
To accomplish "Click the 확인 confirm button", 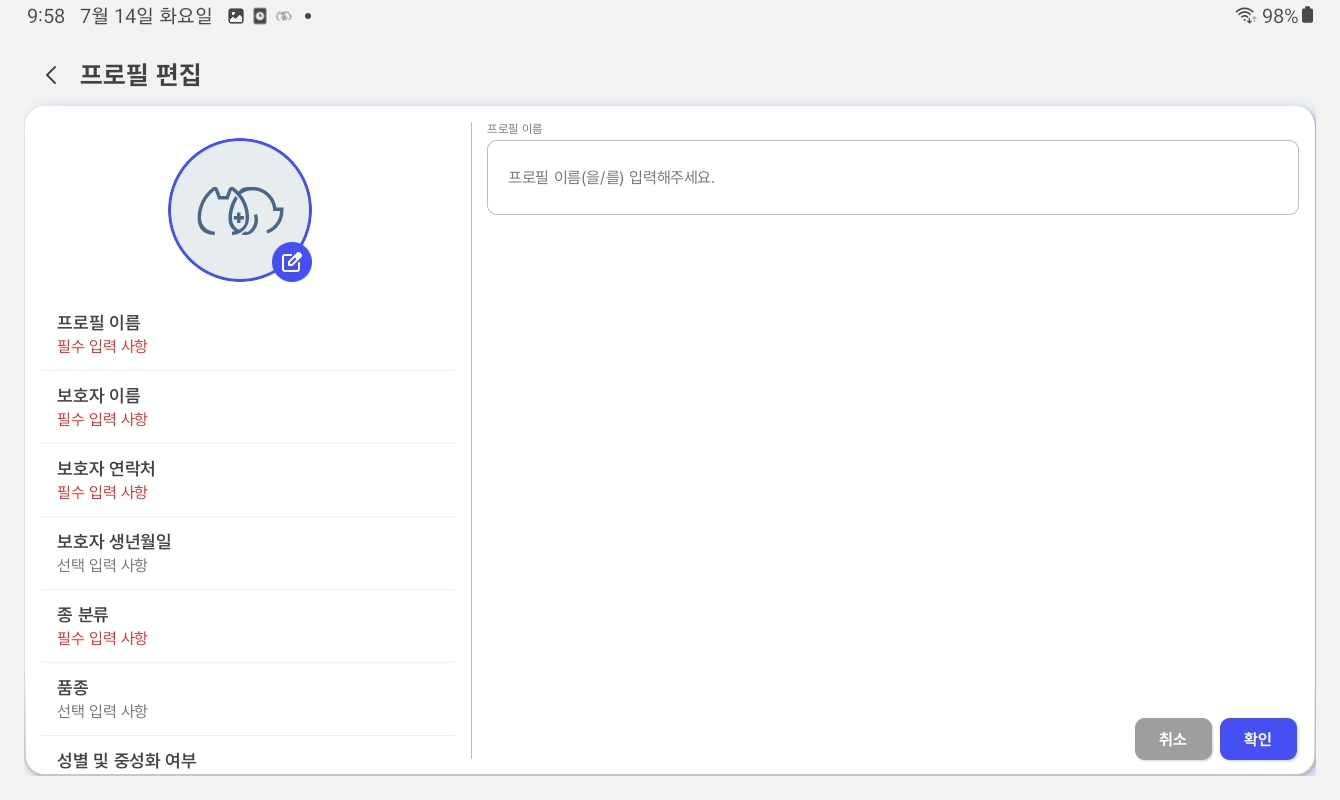I will click(1258, 739).
